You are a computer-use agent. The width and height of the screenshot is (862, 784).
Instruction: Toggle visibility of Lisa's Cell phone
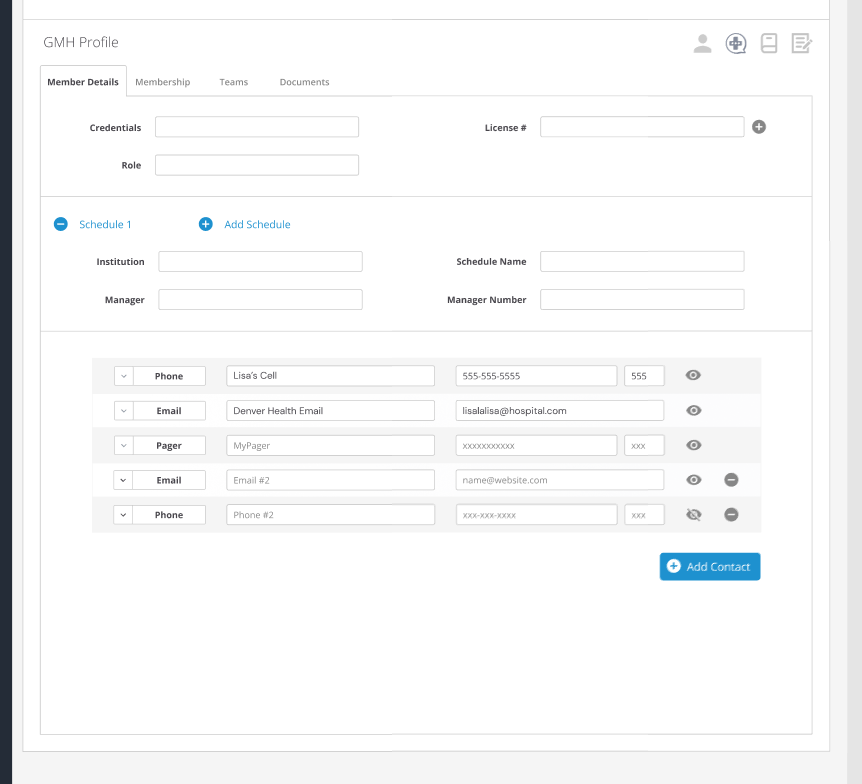click(693, 376)
